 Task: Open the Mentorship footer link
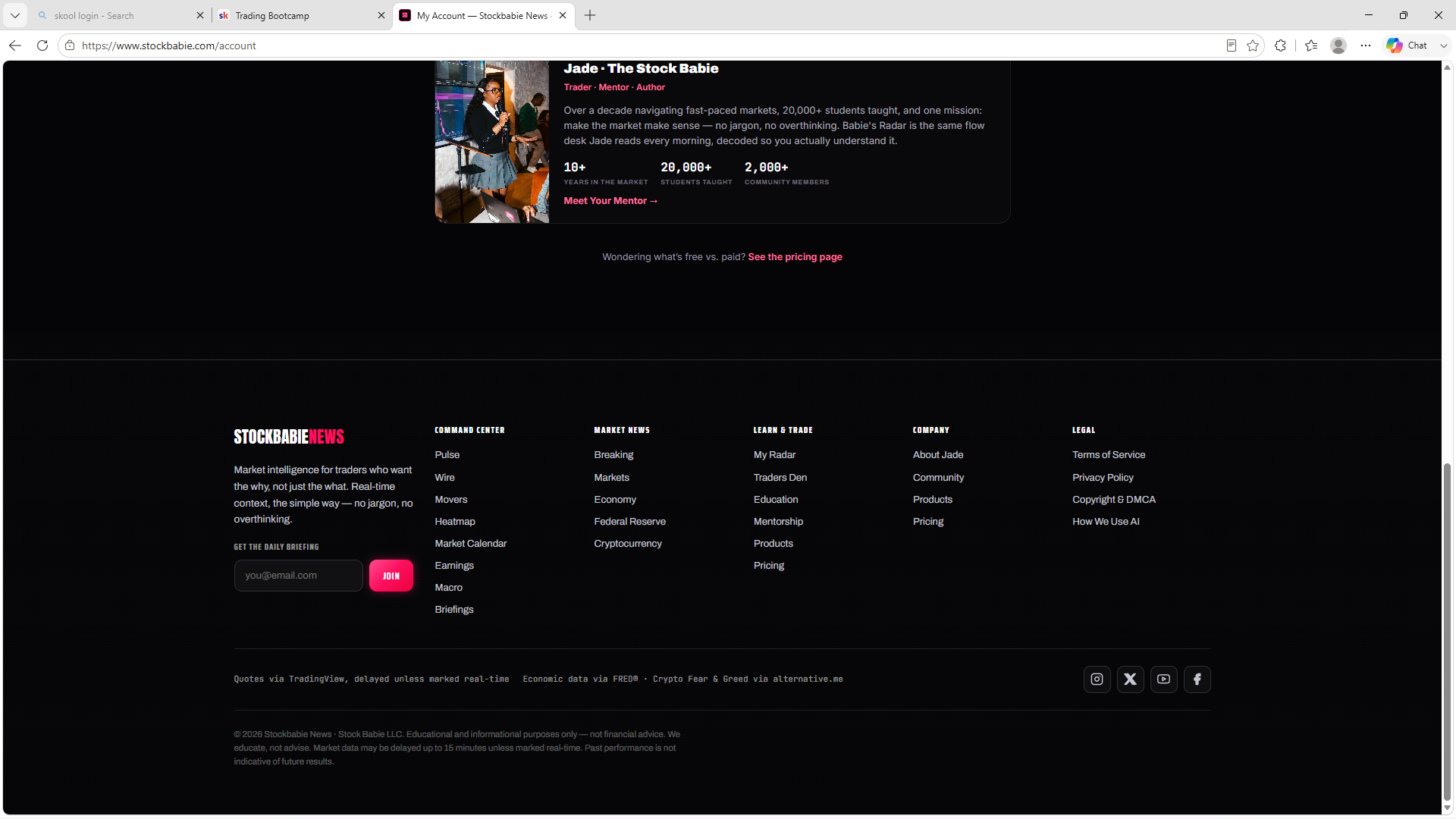778,522
